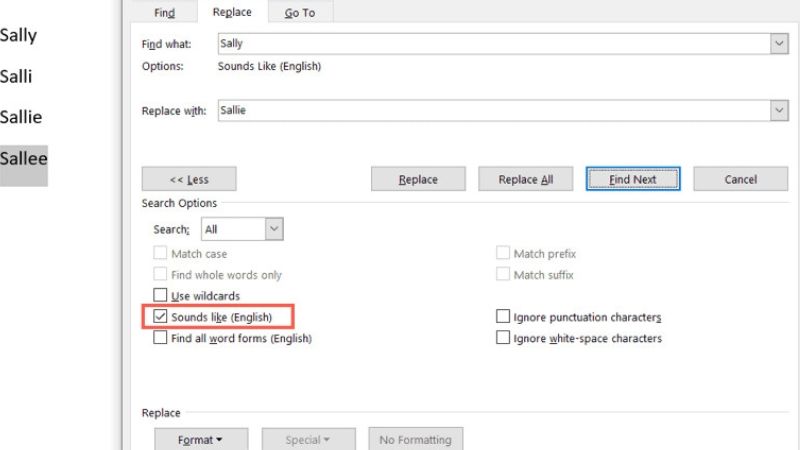Click the Replace with input field
800x450 pixels.
coord(493,110)
